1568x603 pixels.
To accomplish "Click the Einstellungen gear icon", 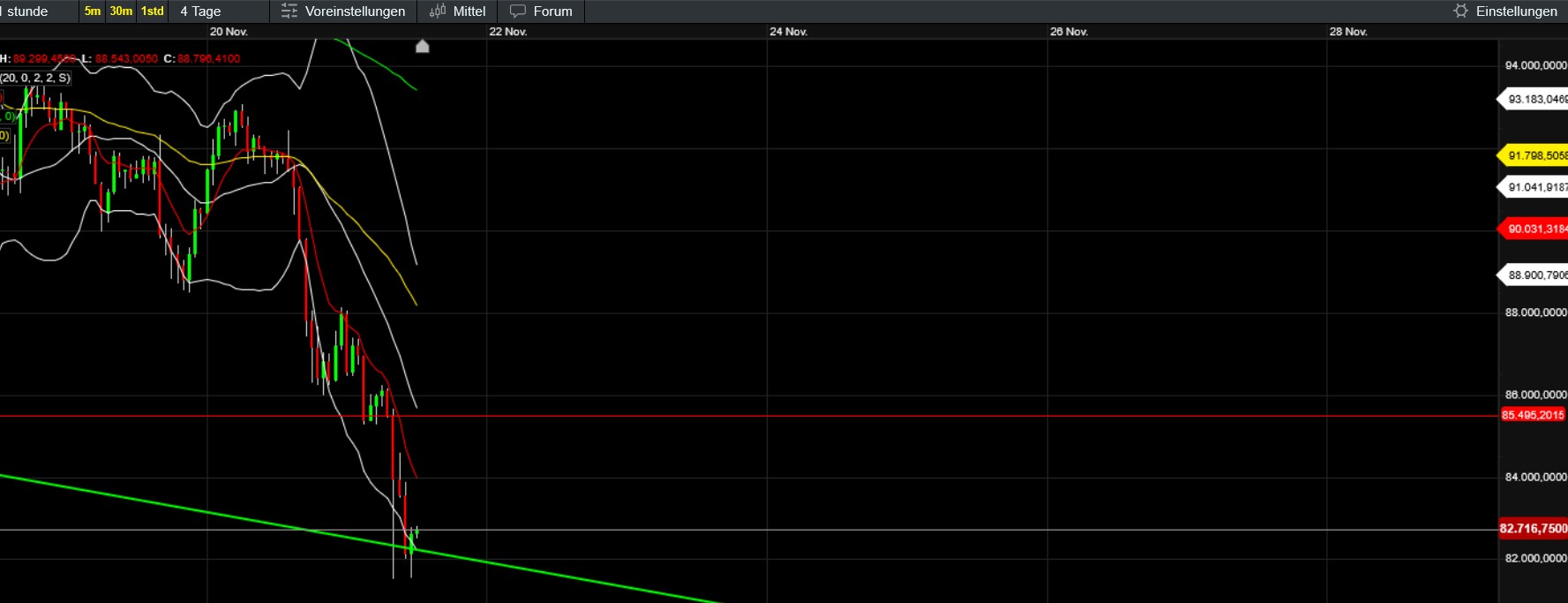I will (1460, 11).
